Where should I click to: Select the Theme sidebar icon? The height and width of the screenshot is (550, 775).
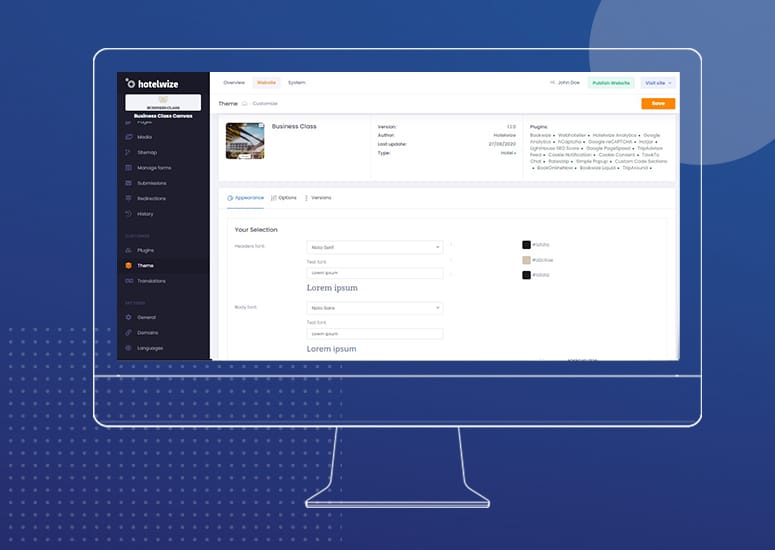(129, 265)
